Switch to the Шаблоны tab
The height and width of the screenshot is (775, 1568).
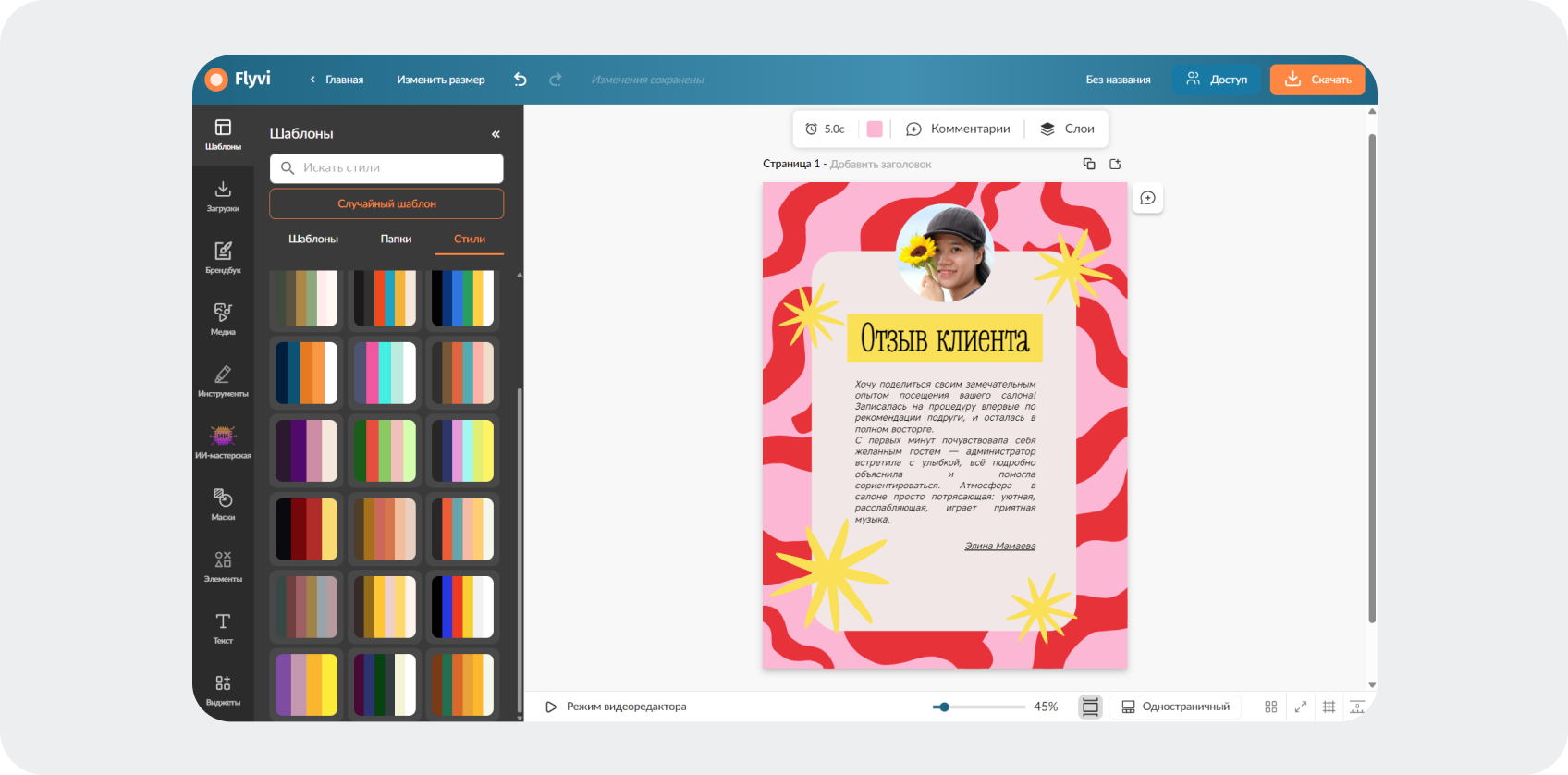pos(313,239)
